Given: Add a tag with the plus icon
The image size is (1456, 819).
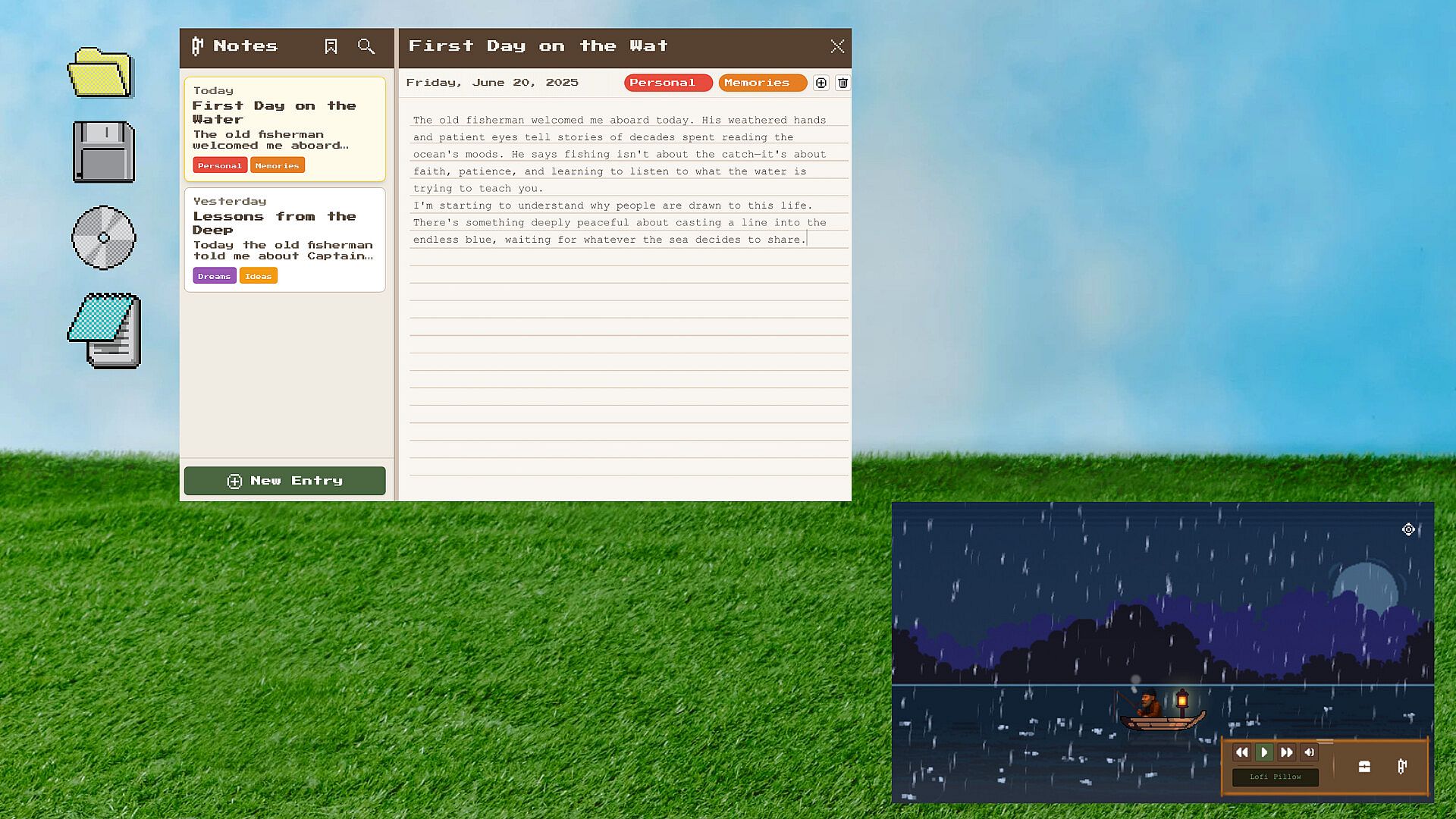Looking at the screenshot, I should point(821,83).
